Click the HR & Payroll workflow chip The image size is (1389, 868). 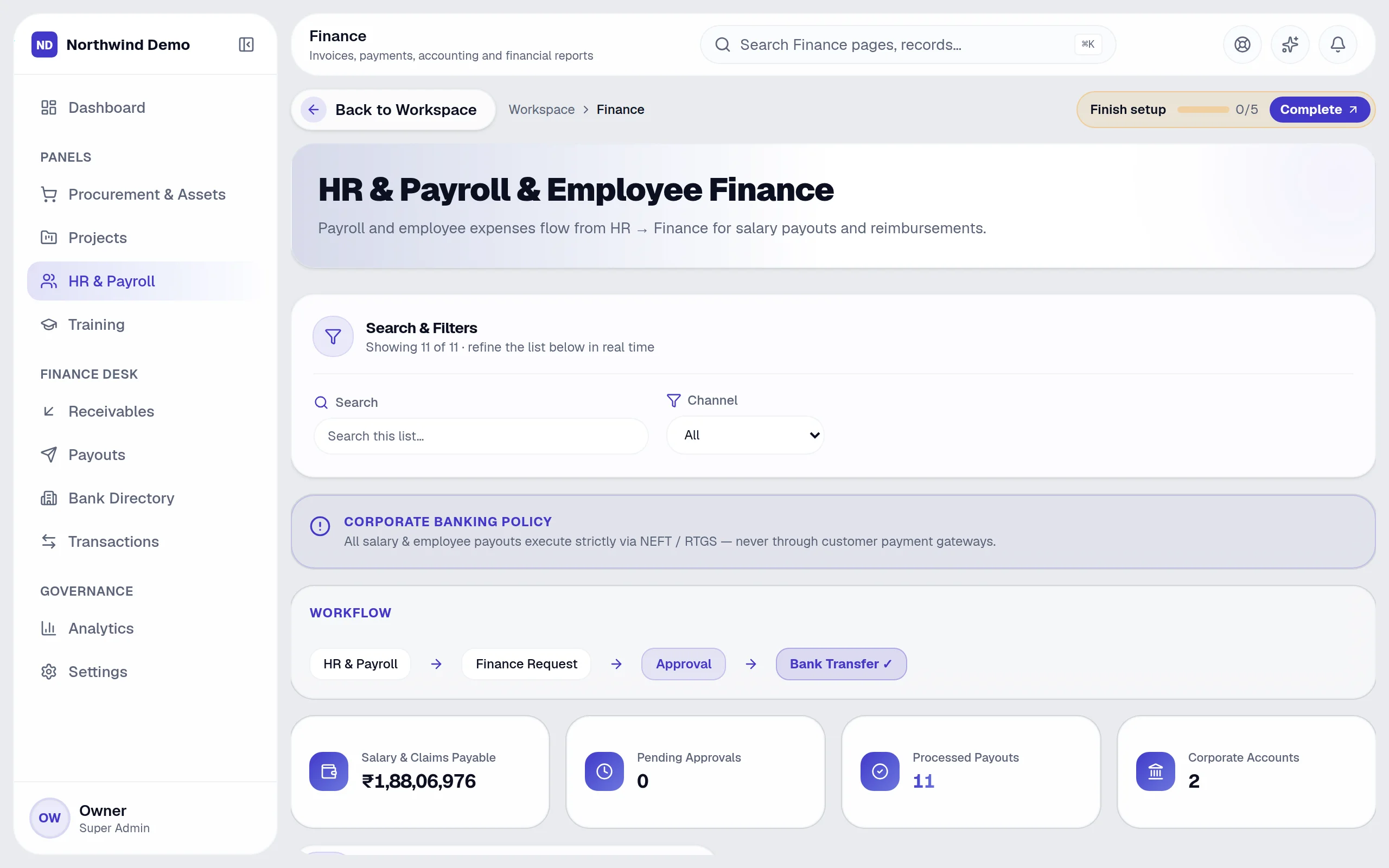pos(360,663)
